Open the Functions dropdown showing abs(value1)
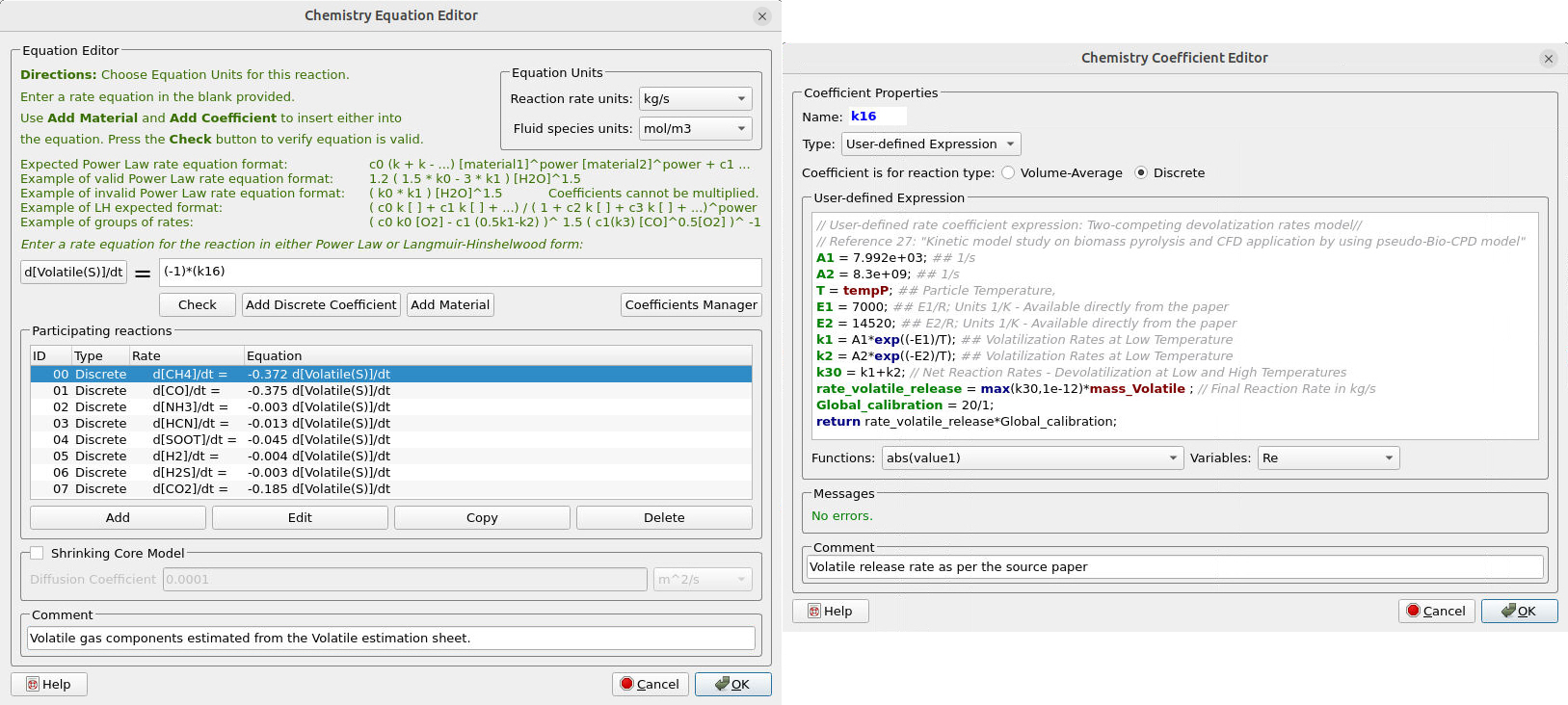The image size is (1568, 705). coord(1031,458)
